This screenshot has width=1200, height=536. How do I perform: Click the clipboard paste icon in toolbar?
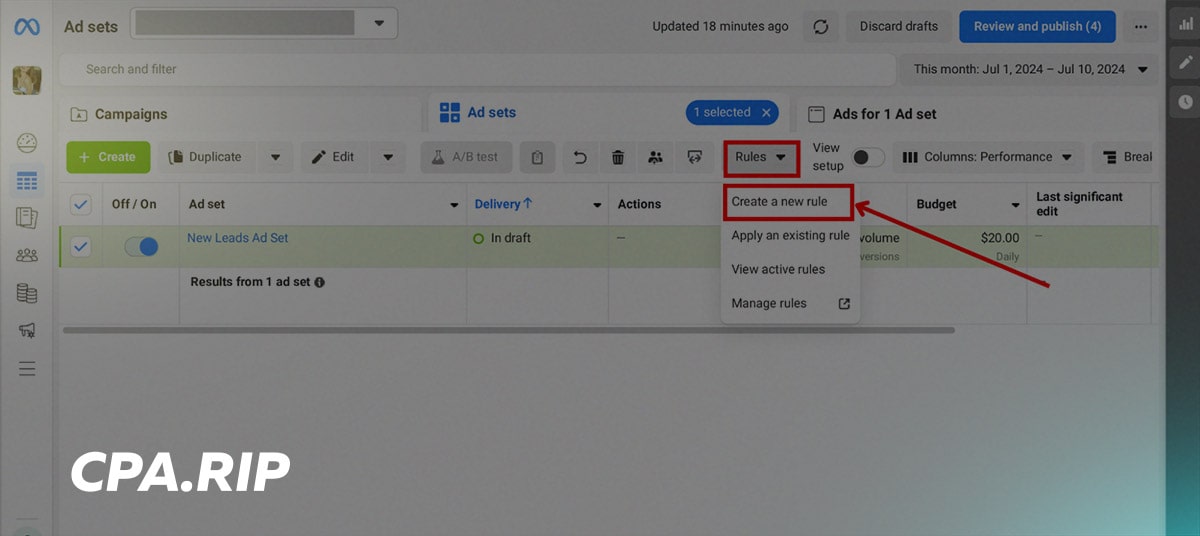coord(538,157)
